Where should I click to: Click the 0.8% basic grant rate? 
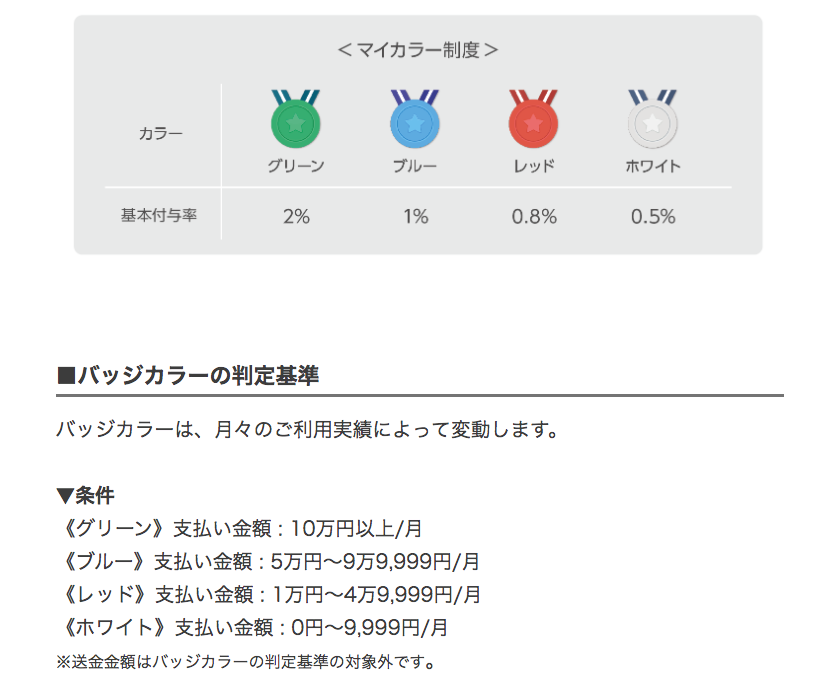(x=534, y=216)
